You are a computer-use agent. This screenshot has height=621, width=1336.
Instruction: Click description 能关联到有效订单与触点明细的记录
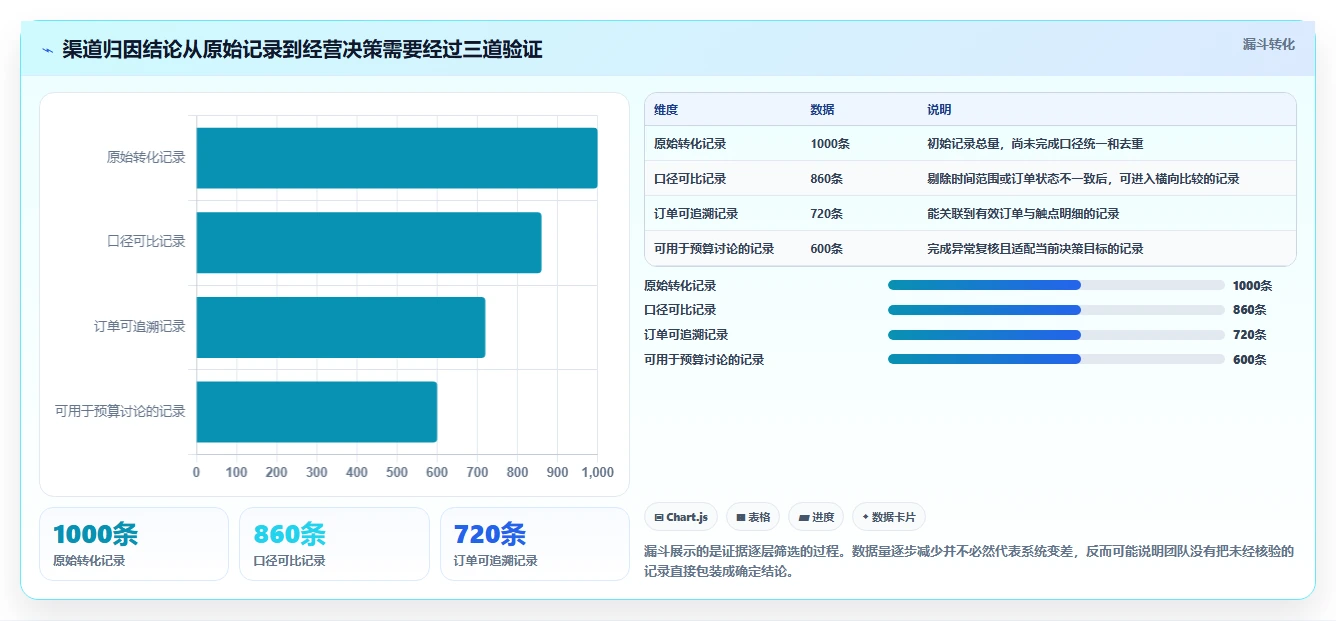(1023, 214)
